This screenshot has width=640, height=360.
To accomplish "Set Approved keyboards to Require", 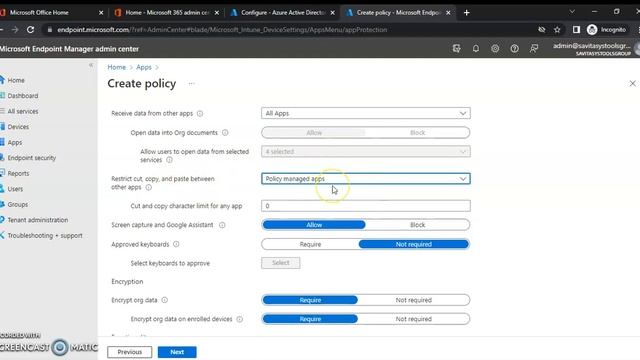I will tap(310, 244).
